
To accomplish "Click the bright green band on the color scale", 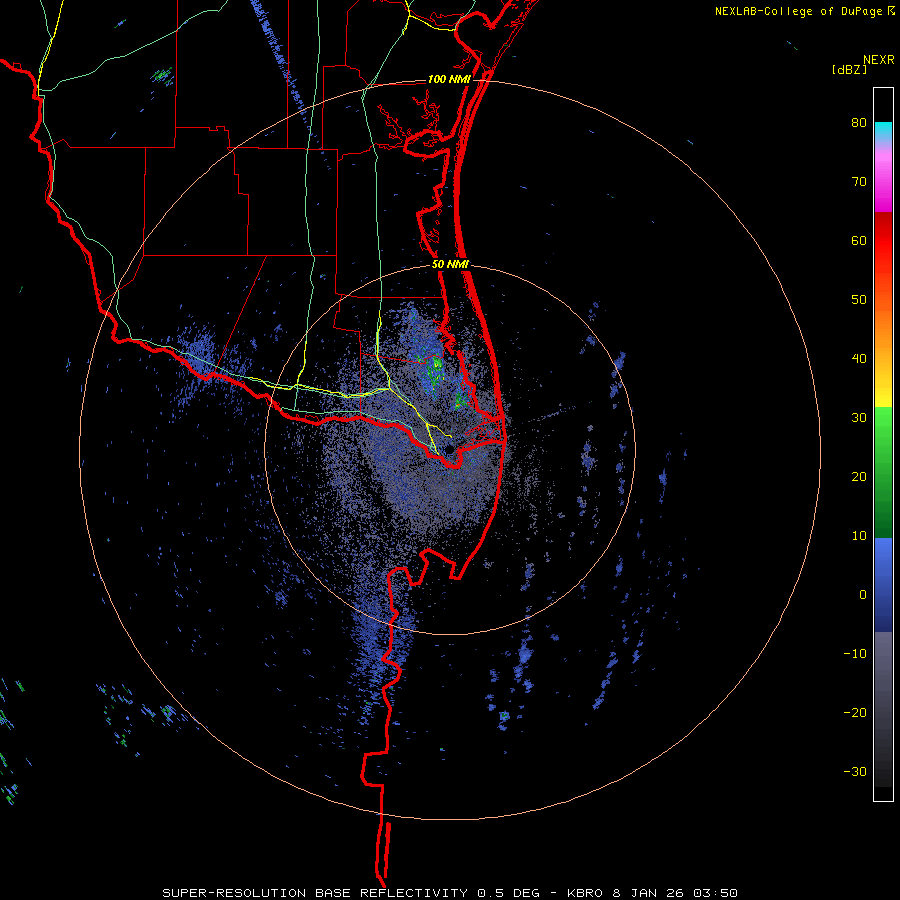I will (x=883, y=425).
